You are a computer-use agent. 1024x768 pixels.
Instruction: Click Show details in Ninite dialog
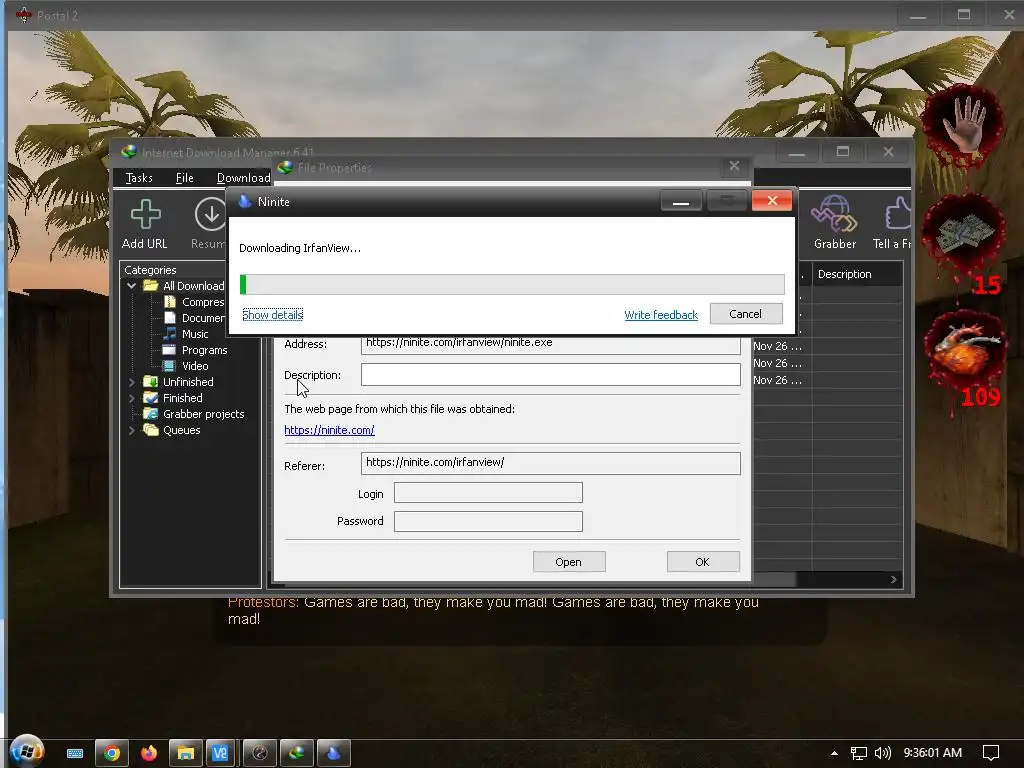(272, 315)
